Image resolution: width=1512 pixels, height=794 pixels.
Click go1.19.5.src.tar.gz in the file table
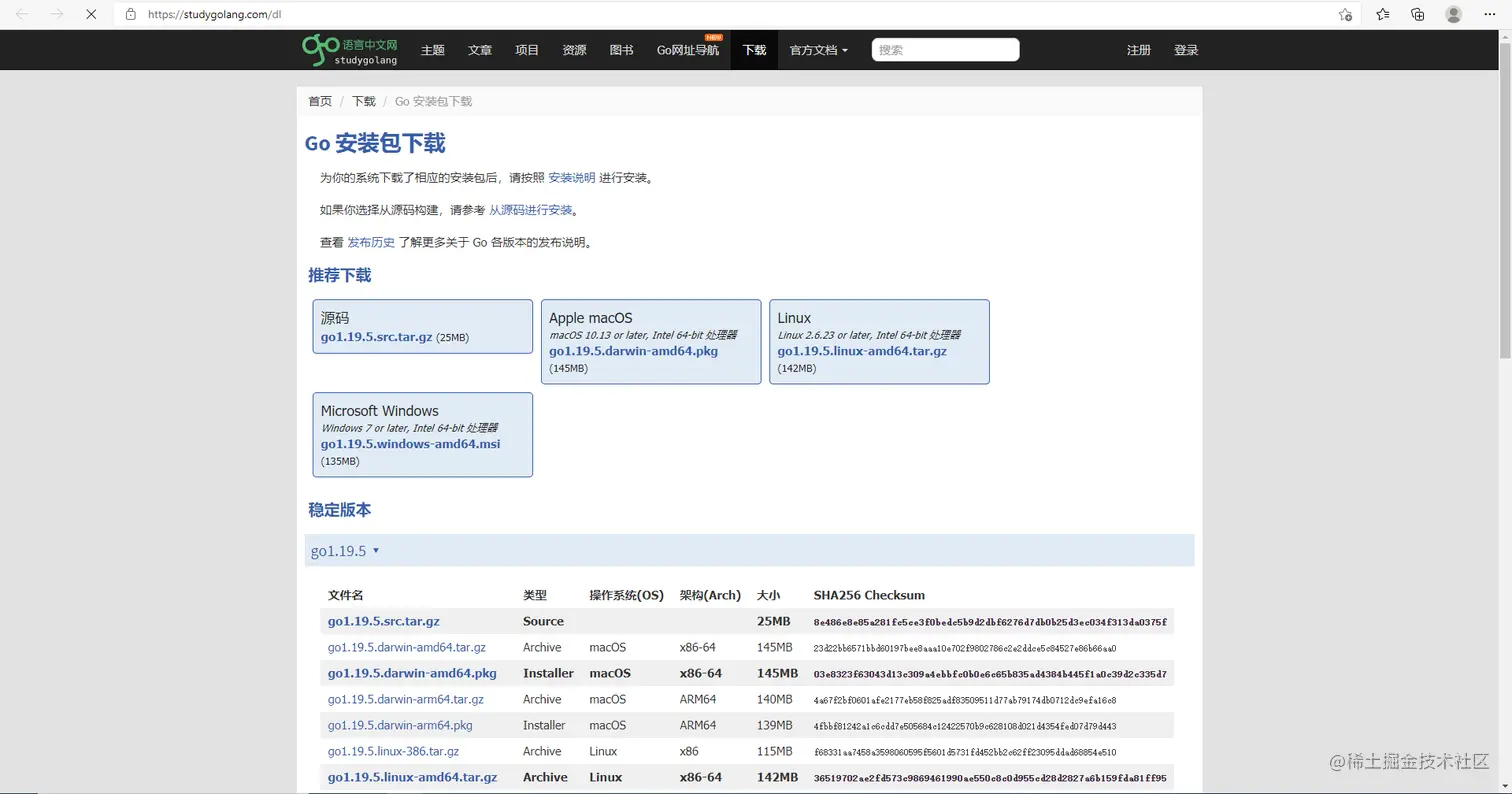coord(384,621)
